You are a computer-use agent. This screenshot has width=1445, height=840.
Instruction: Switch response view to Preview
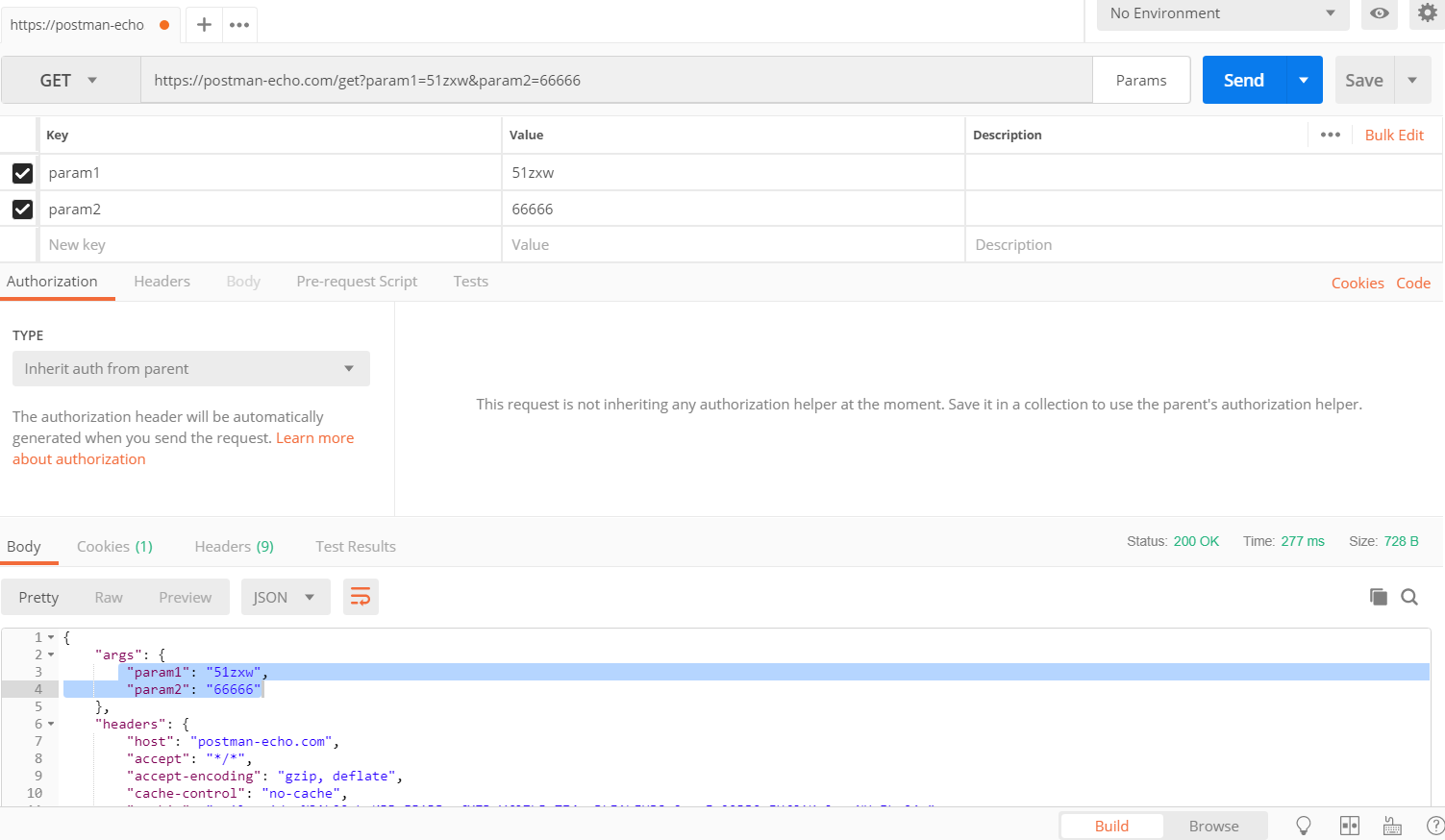pos(186,597)
